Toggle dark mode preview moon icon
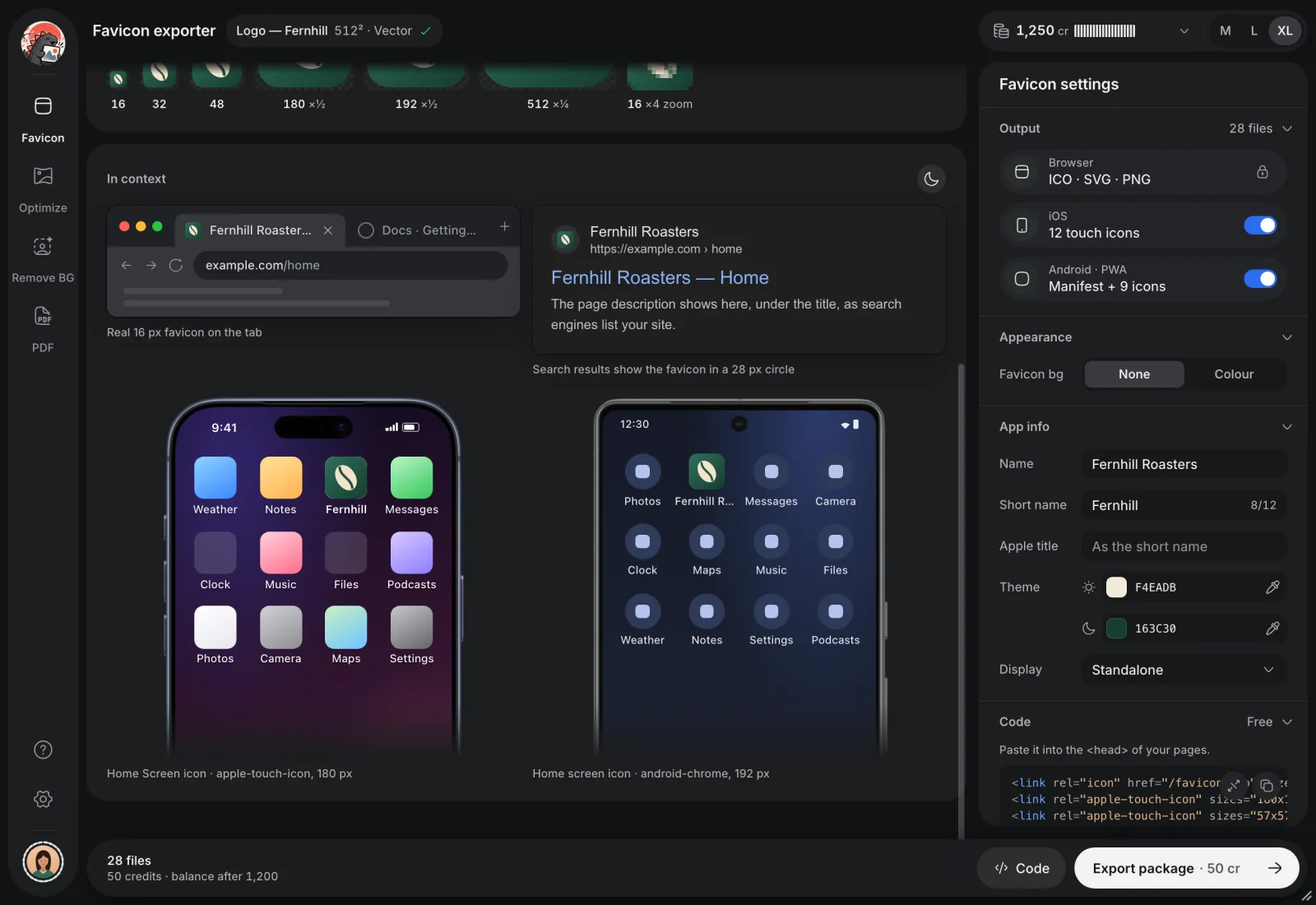Viewport: 1316px width, 905px height. (931, 179)
